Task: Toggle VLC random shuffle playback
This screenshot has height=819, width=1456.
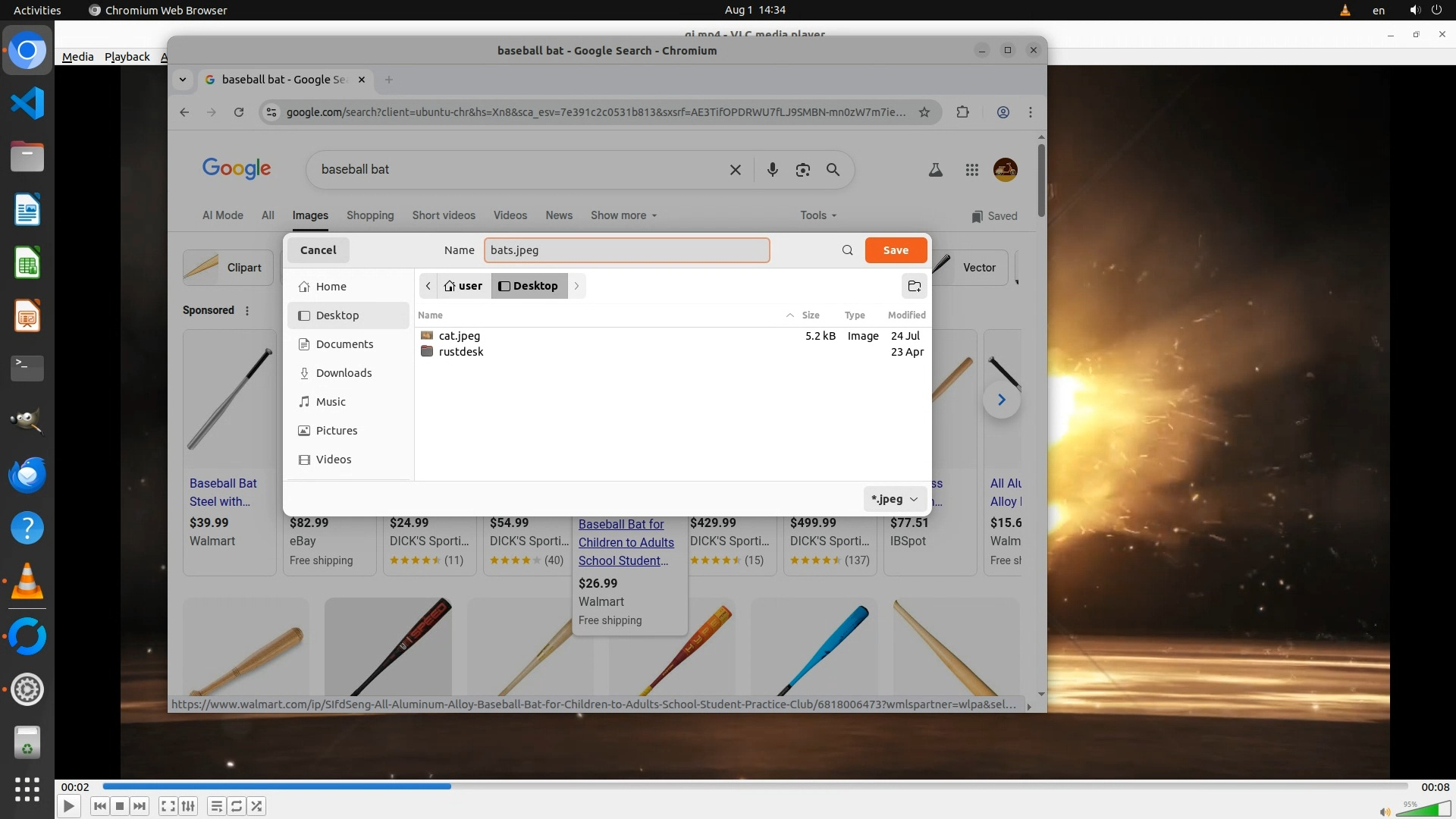Action: (x=257, y=806)
